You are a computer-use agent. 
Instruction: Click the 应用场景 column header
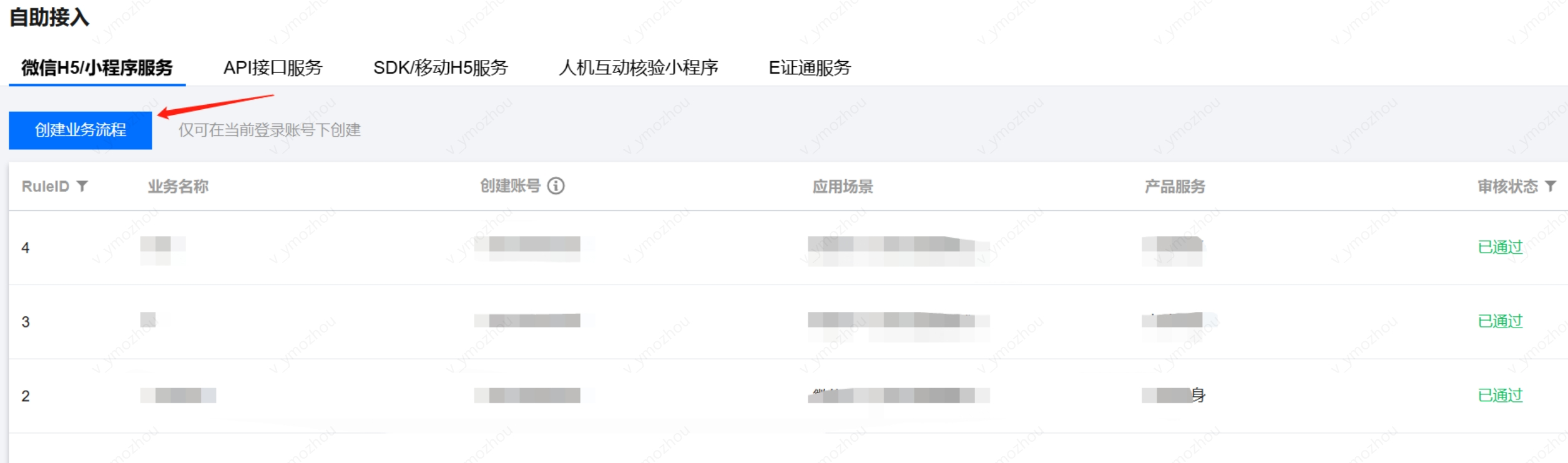click(x=843, y=186)
